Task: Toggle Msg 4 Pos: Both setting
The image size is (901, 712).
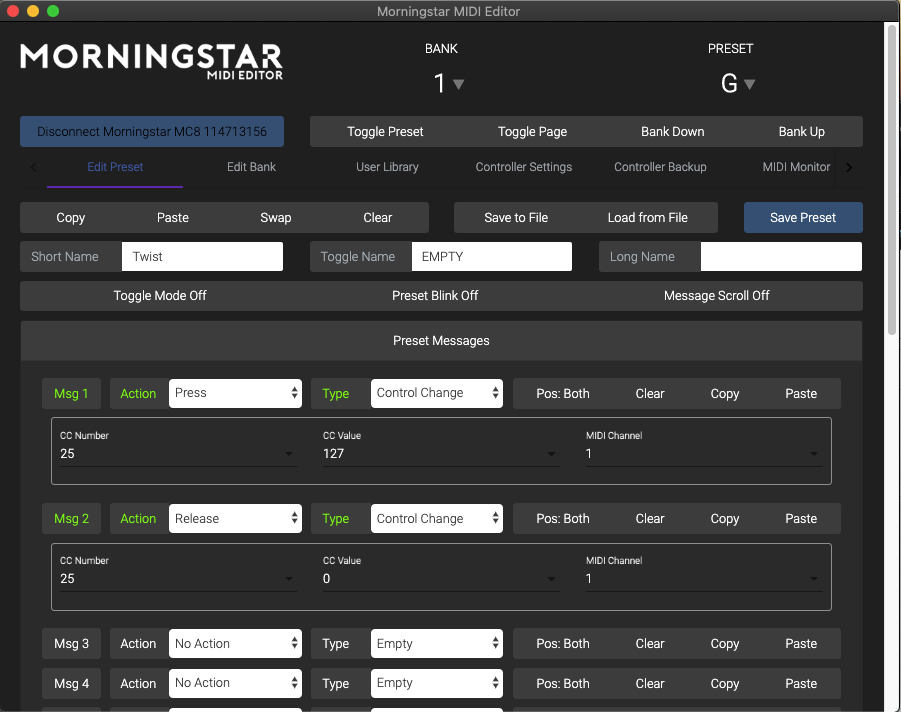Action: (563, 683)
